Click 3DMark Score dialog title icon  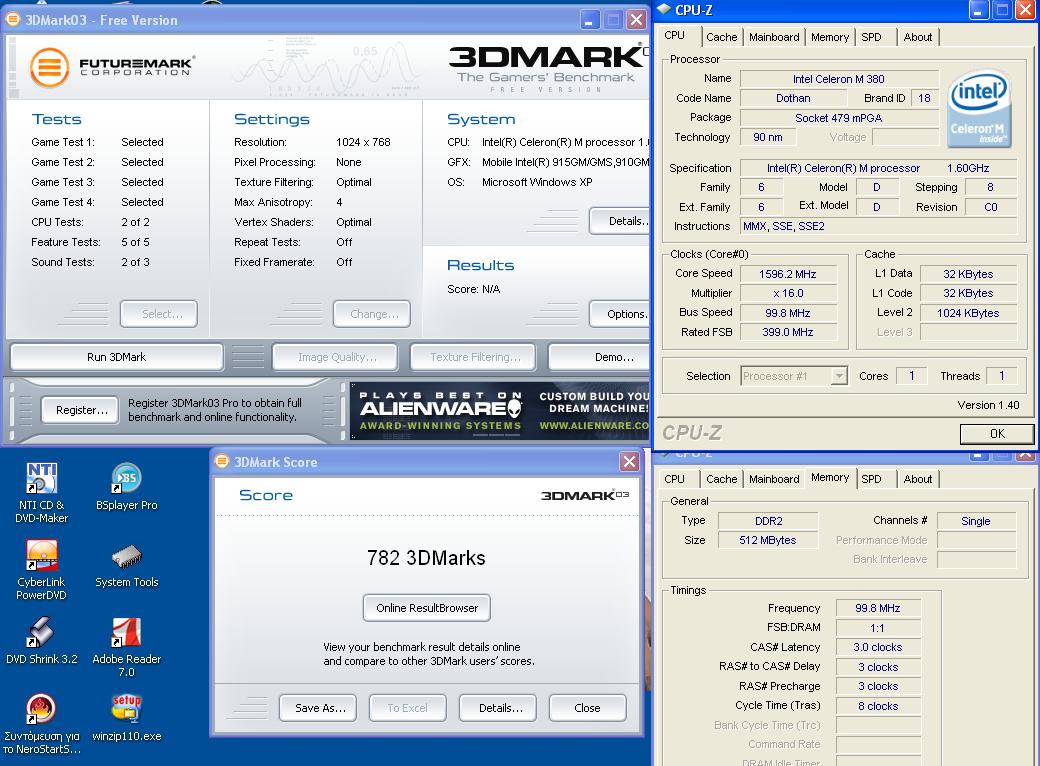(222, 462)
